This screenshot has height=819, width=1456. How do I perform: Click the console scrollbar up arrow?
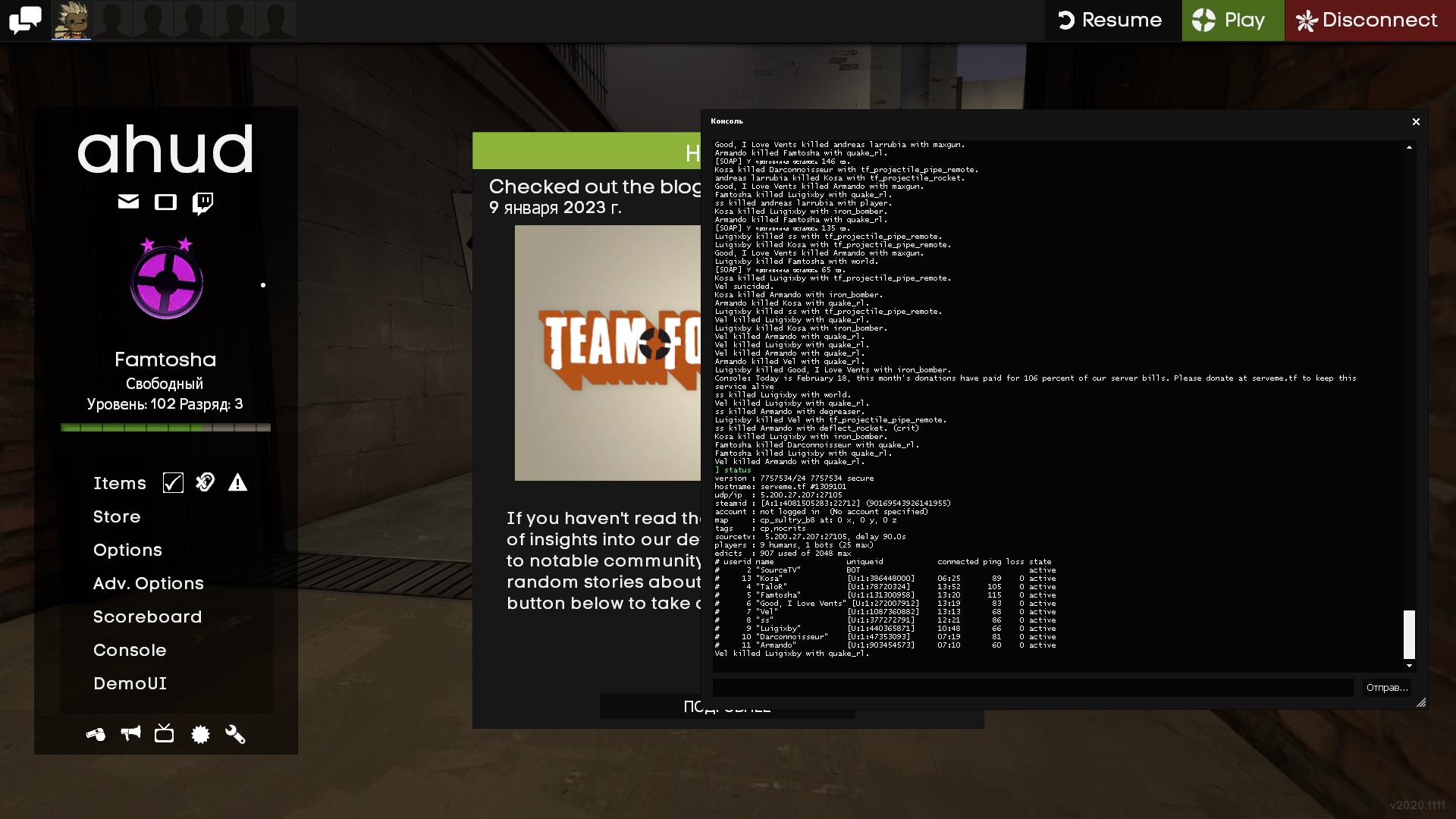pyautogui.click(x=1409, y=147)
